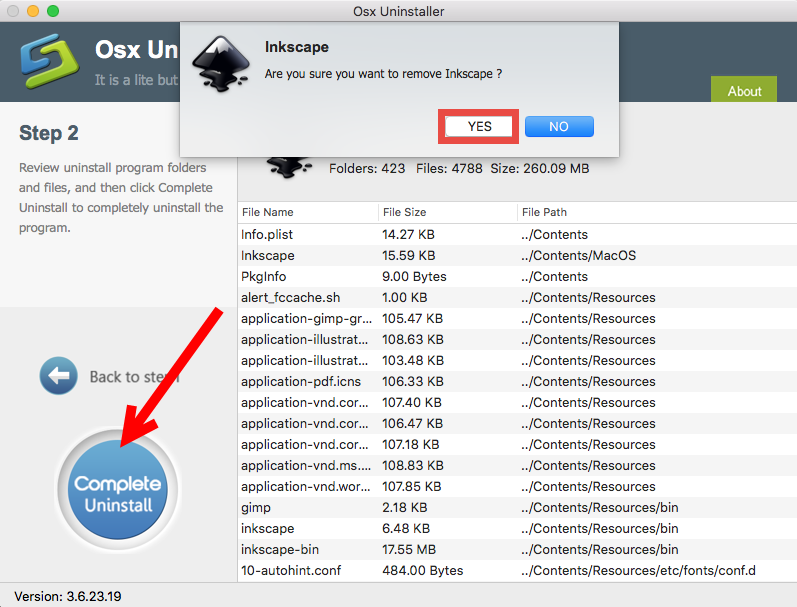This screenshot has width=797, height=607.
Task: Click the Inkscape icon beside folder stats
Action: pyautogui.click(x=289, y=167)
